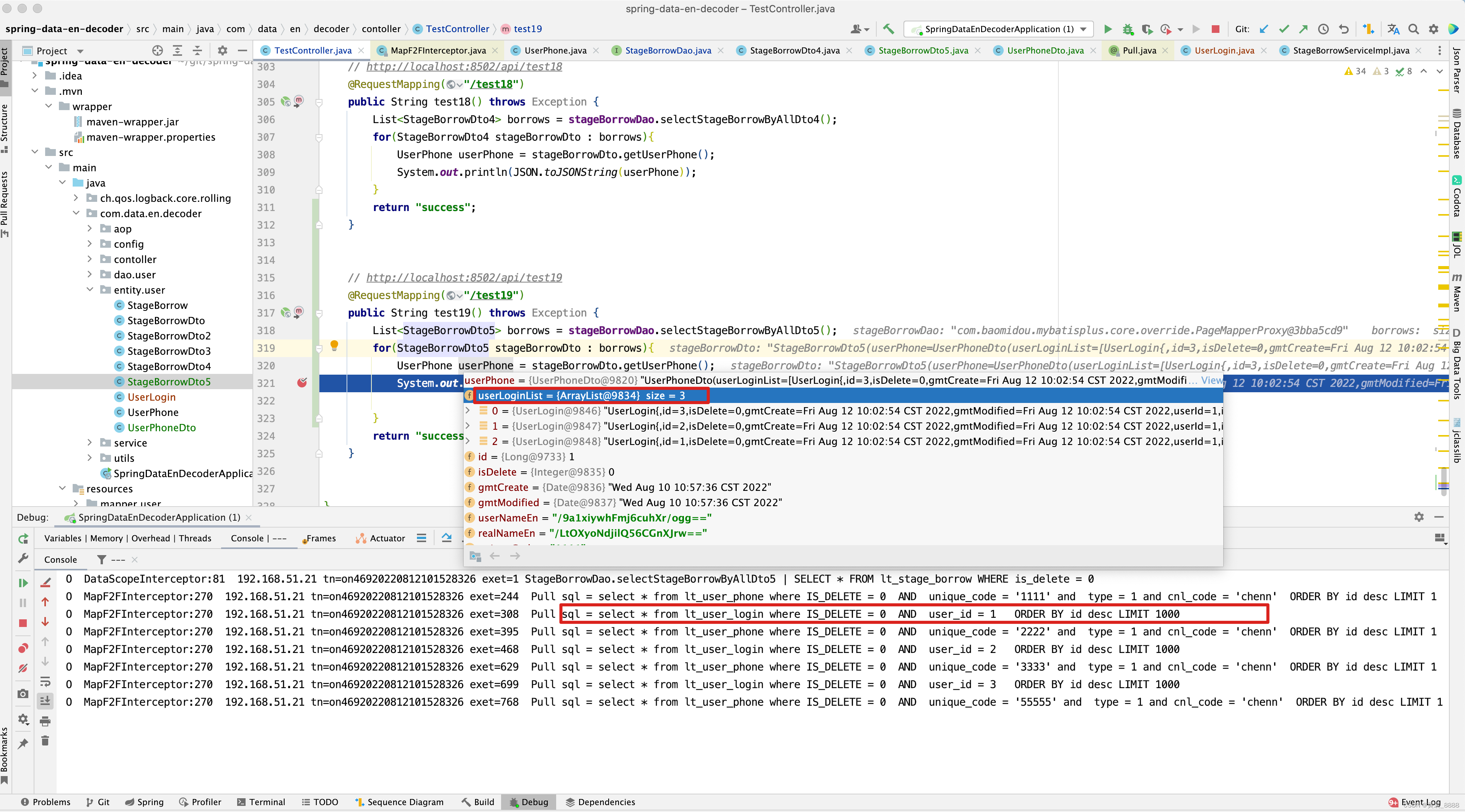Switch to StageBorrowDao.java editor tab
The width and height of the screenshot is (1465, 812).
click(x=668, y=50)
